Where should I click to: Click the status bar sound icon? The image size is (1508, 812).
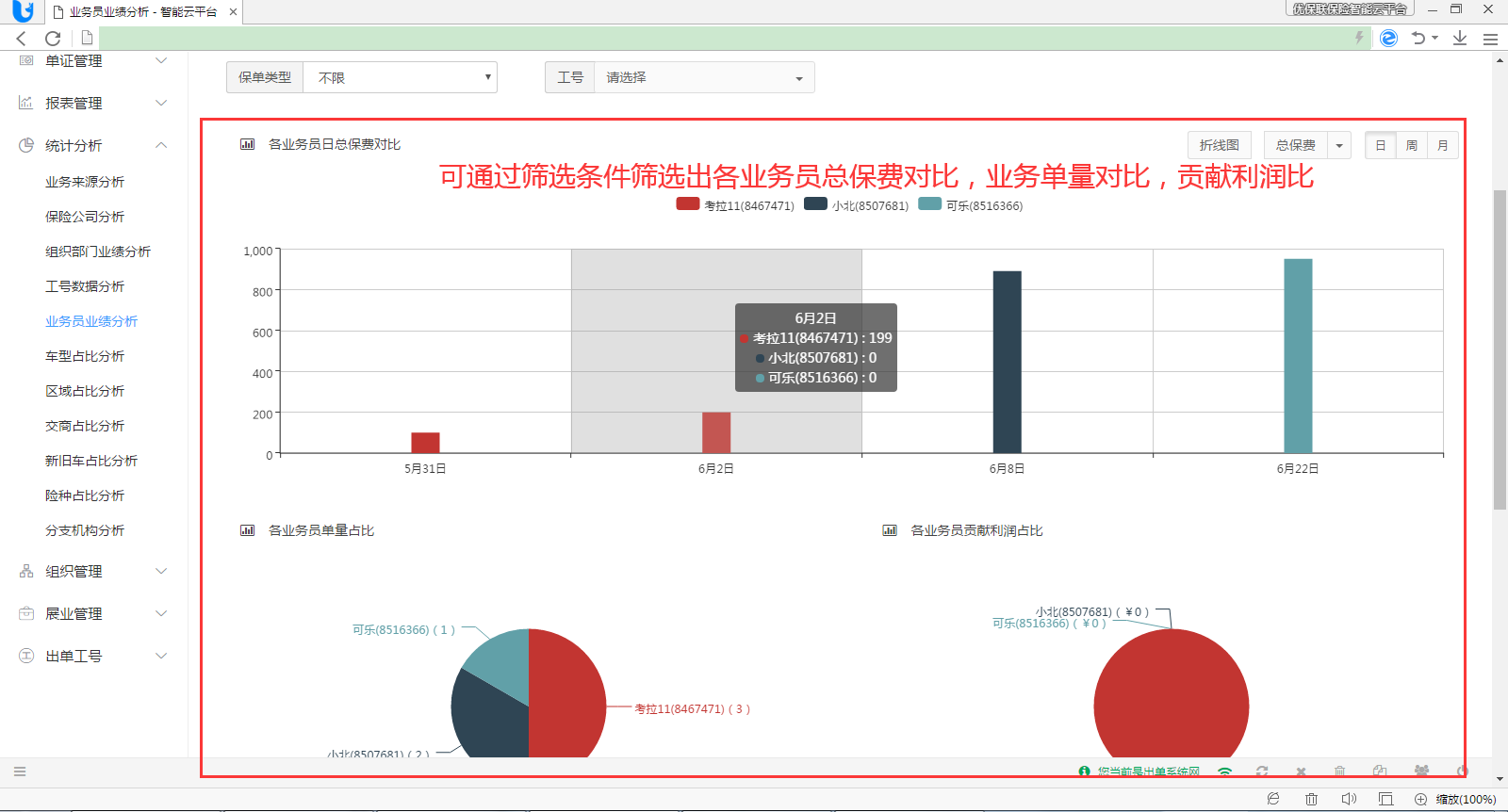(x=1349, y=799)
